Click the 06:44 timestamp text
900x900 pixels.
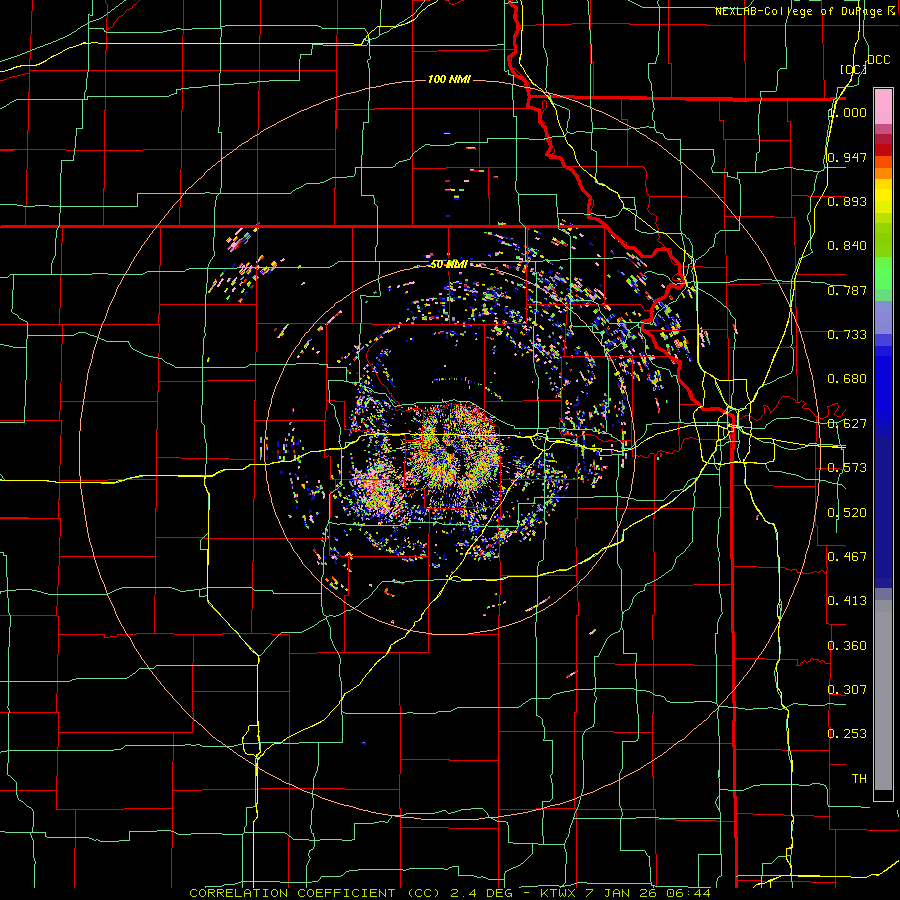pyautogui.click(x=688, y=893)
